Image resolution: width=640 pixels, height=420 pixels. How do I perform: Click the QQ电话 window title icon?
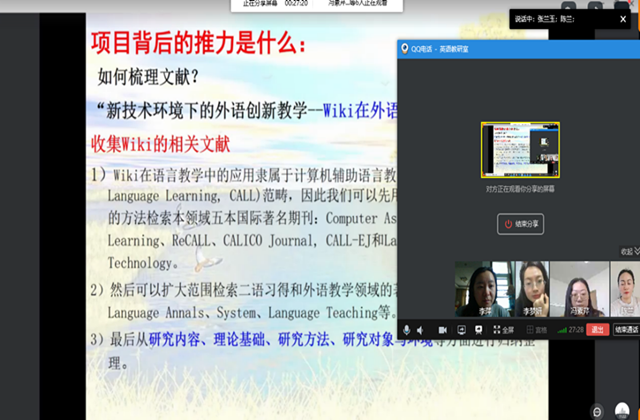click(x=404, y=48)
